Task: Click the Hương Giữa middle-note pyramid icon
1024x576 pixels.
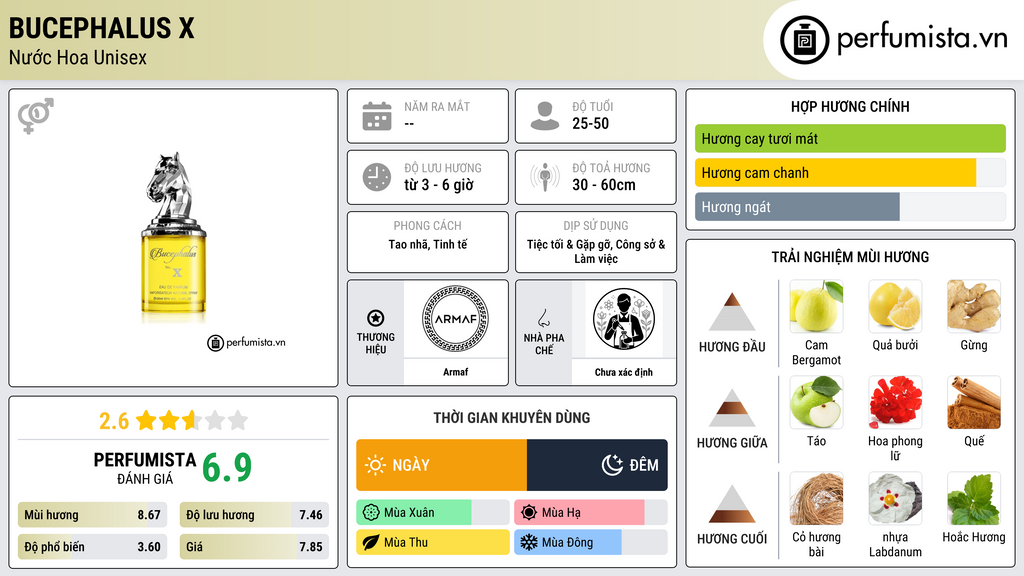Action: tap(732, 408)
